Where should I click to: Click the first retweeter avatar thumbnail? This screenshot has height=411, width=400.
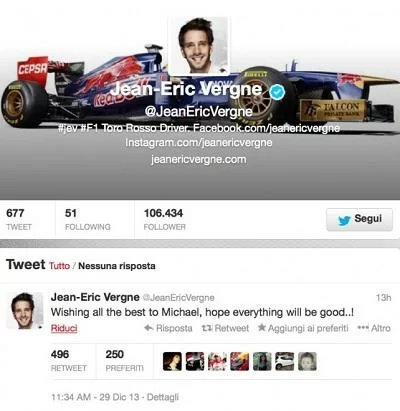[172, 361]
